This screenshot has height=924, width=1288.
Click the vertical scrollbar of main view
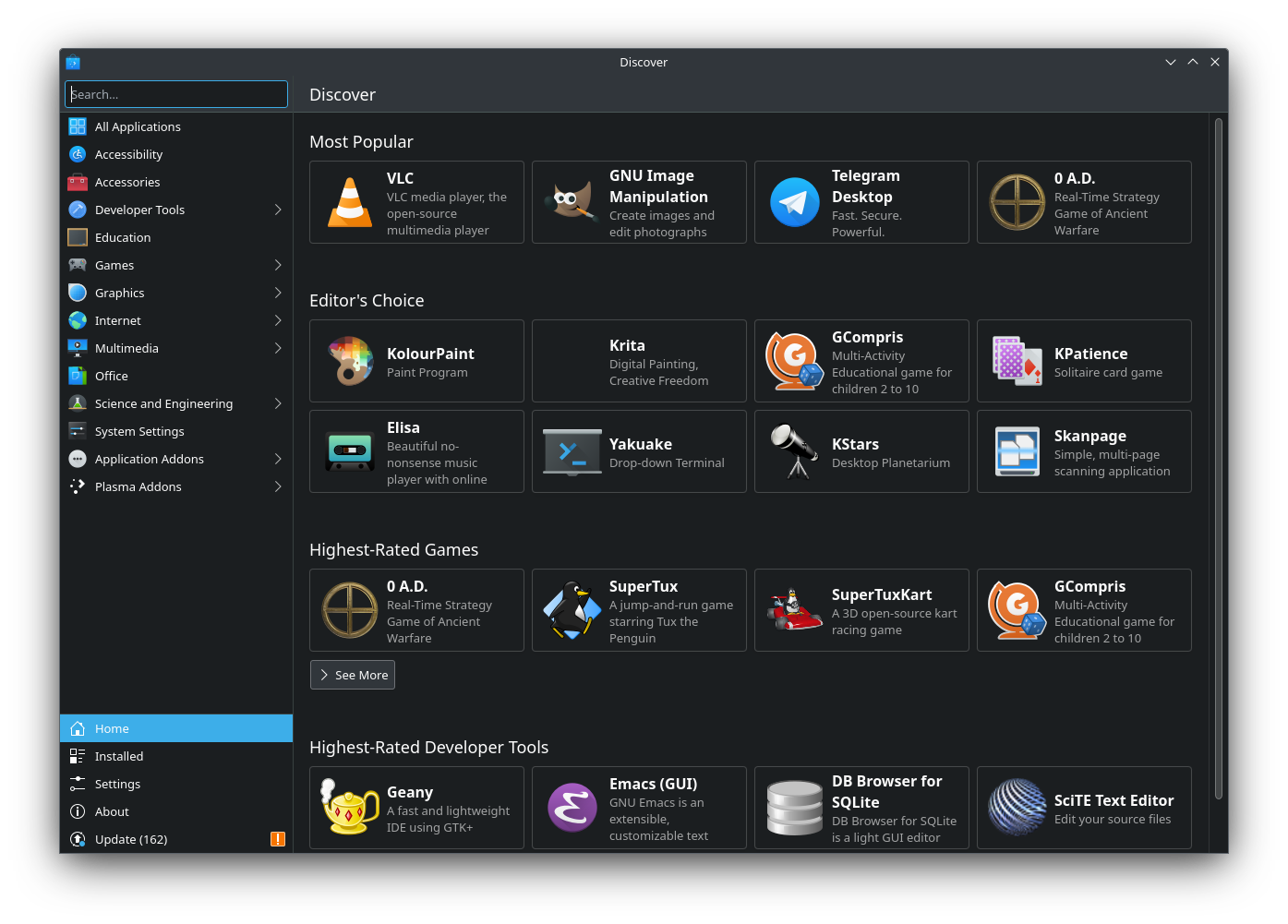(x=1219, y=459)
